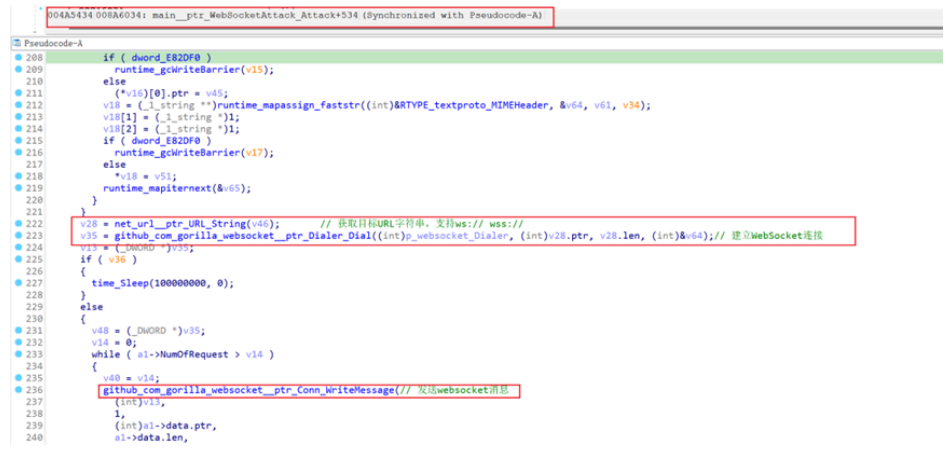The height and width of the screenshot is (450, 947).
Task: Toggle breakpoint dot on line 225
Action: click(x=18, y=259)
